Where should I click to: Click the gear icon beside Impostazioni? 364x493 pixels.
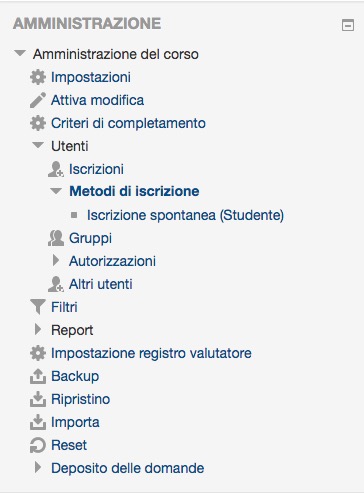(38, 77)
